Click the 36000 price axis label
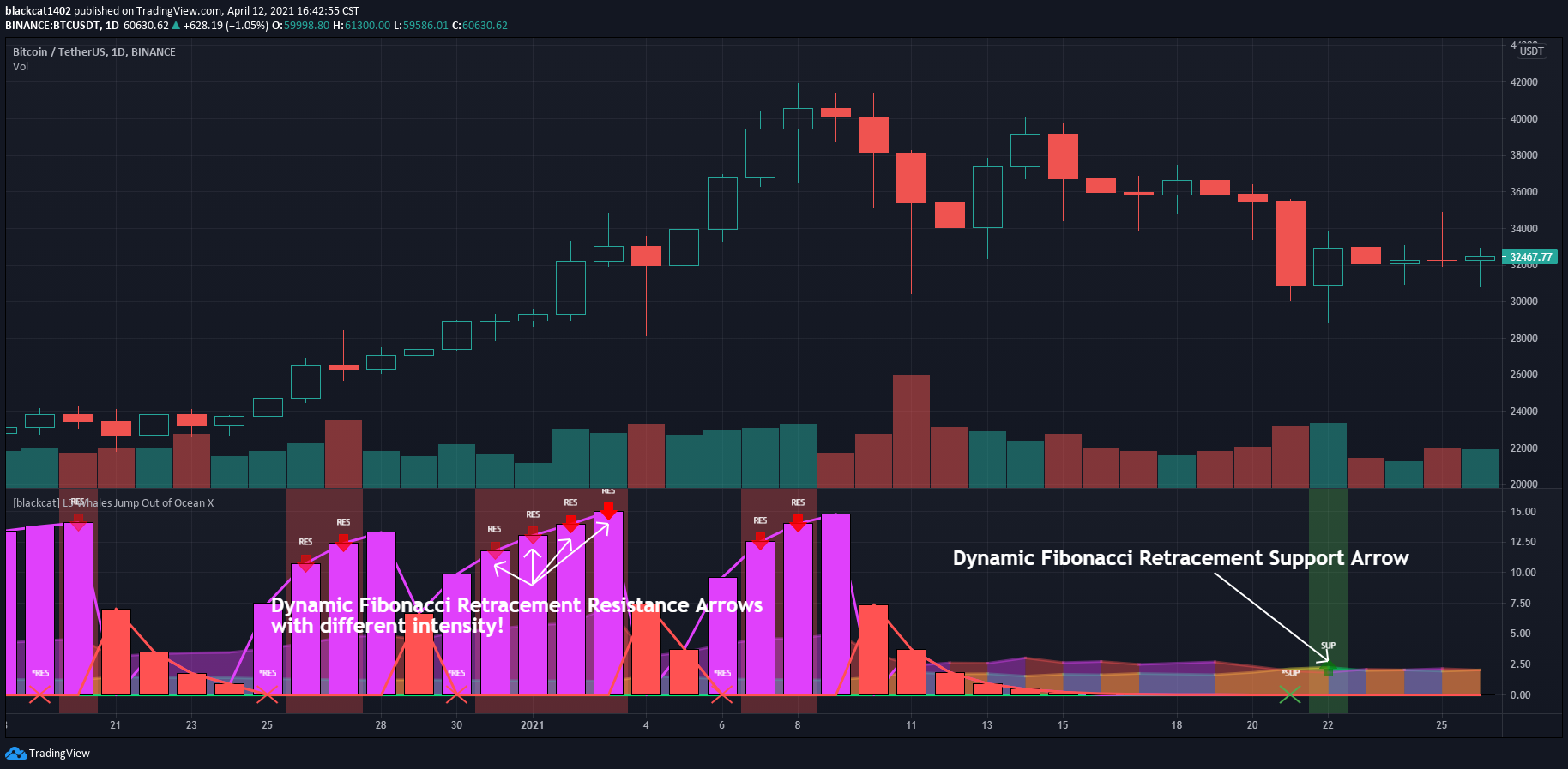The height and width of the screenshot is (769, 1568). point(1524,192)
